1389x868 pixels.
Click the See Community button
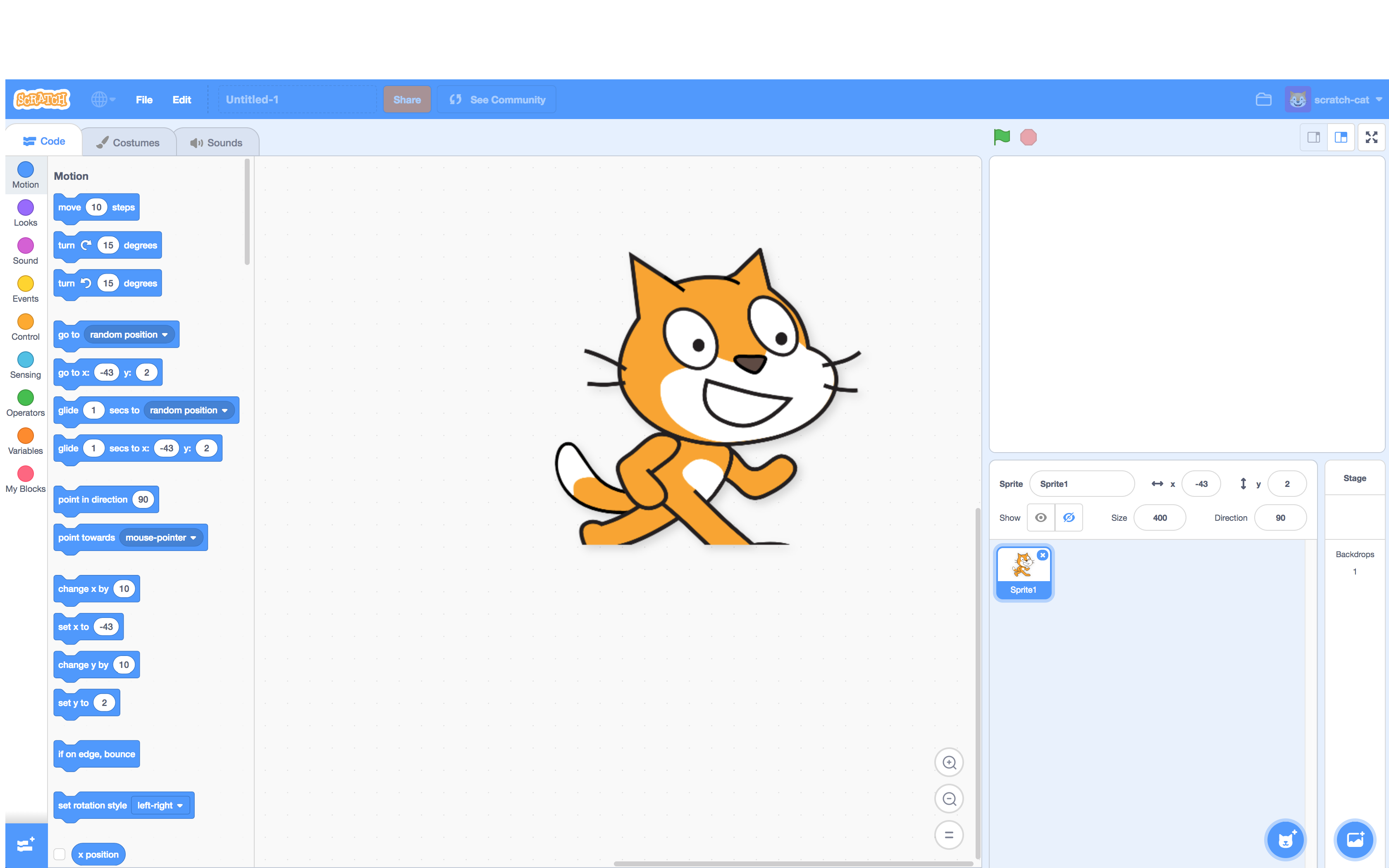(496, 99)
